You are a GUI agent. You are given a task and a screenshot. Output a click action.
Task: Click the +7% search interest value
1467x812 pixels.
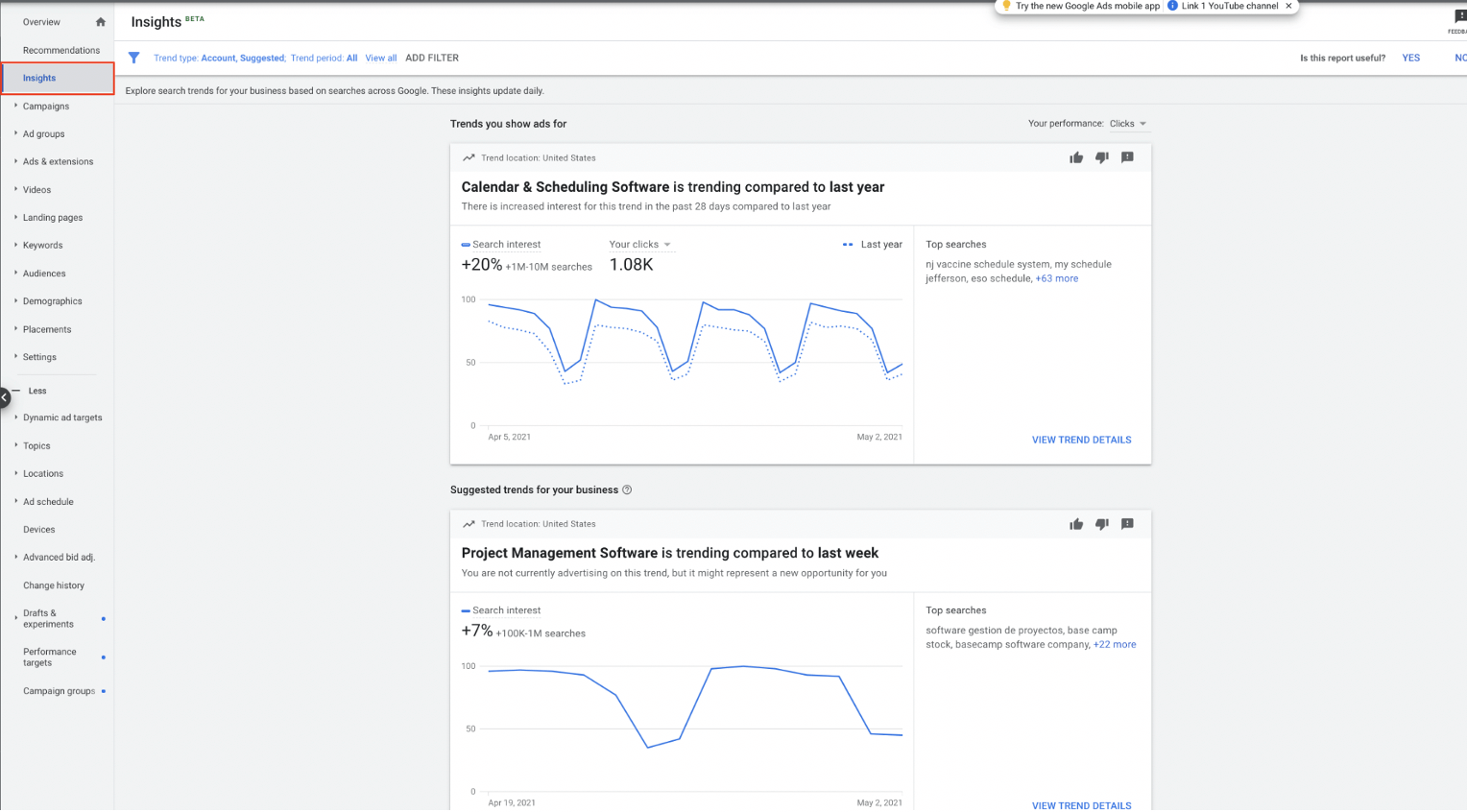point(477,631)
